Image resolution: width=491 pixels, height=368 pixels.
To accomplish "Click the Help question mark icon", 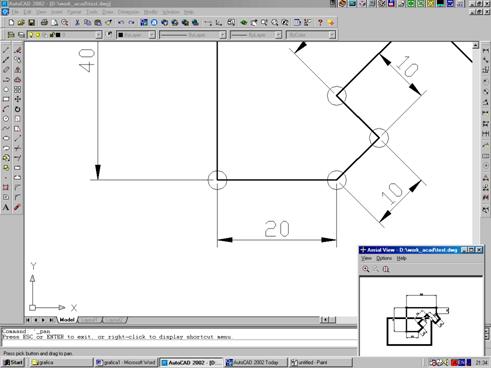I will (x=320, y=23).
